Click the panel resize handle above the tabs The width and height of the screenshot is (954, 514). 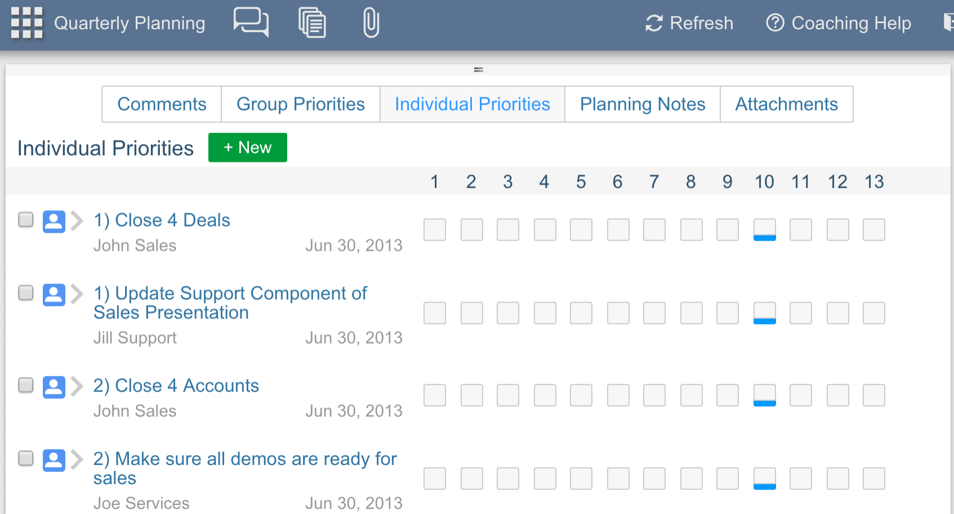(x=478, y=70)
